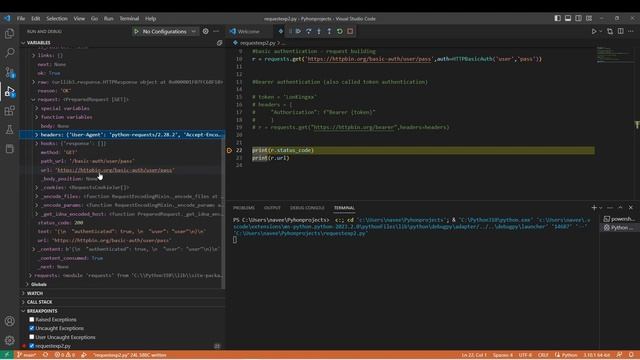Screen dimensions: 640x360
Task: Open launch.json via debug gear icon
Action: click(205, 31)
